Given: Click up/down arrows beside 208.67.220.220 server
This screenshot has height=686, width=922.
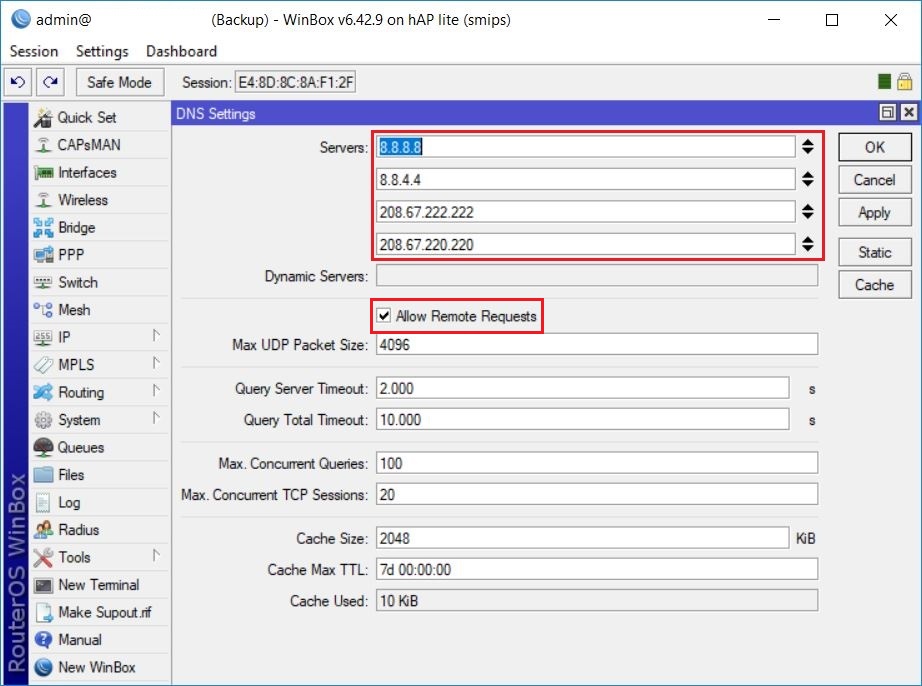Looking at the screenshot, I should click(x=808, y=244).
